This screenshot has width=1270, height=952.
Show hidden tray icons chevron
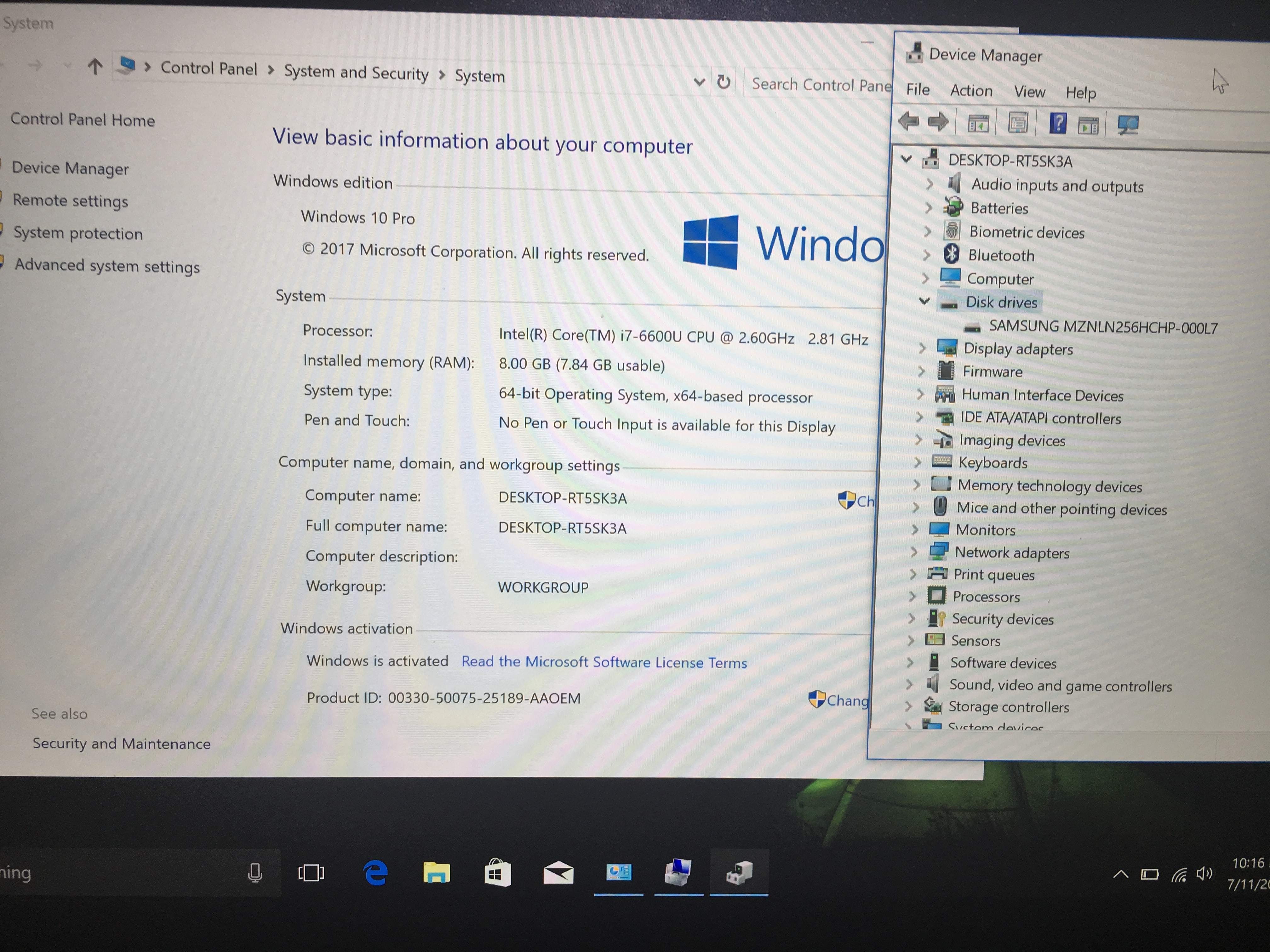coord(1121,875)
